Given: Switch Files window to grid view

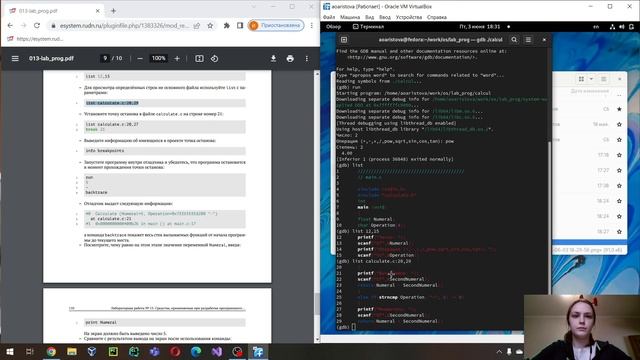Looking at the screenshot, I should click(x=581, y=79).
